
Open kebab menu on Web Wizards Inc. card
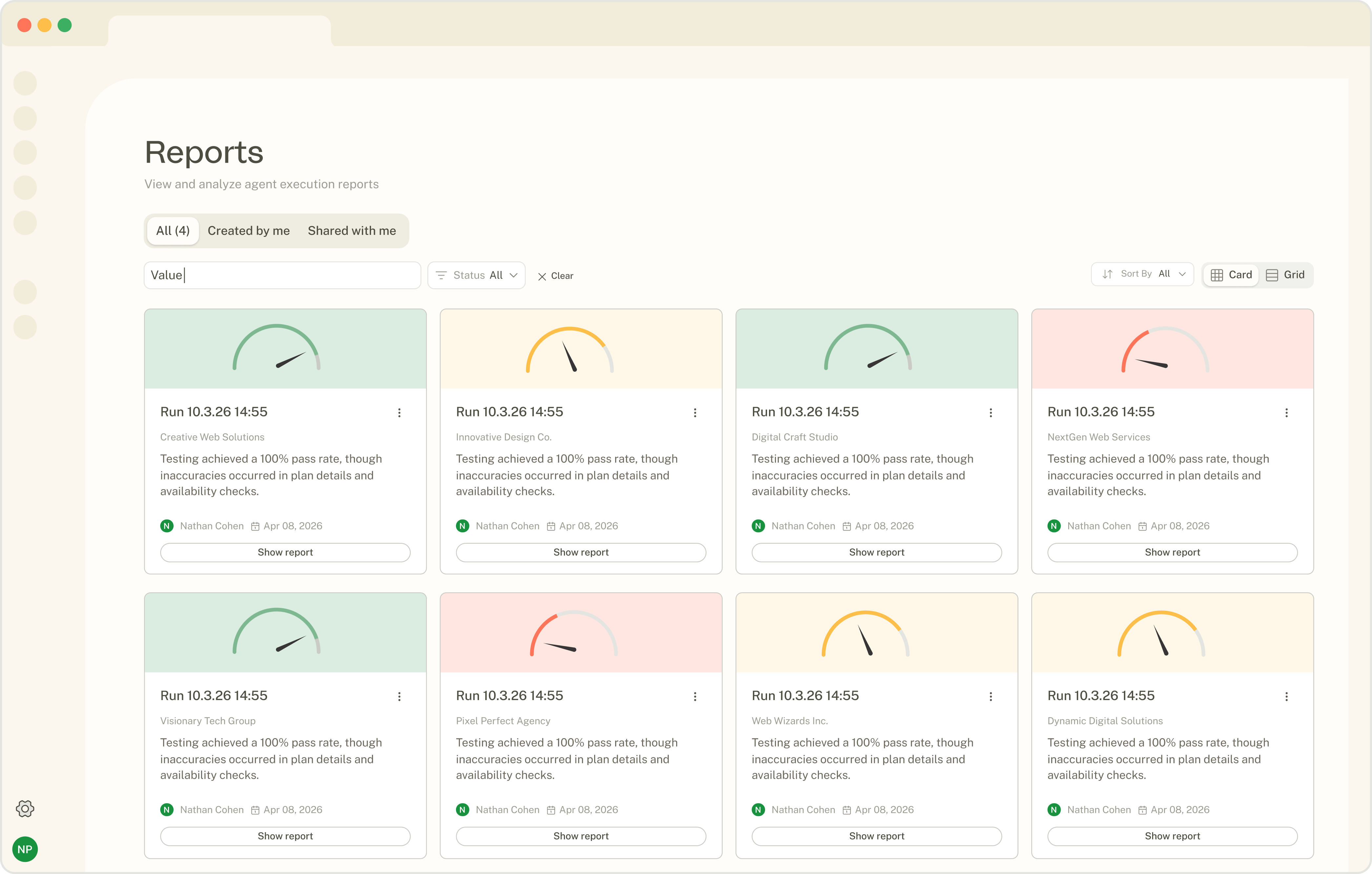(991, 696)
